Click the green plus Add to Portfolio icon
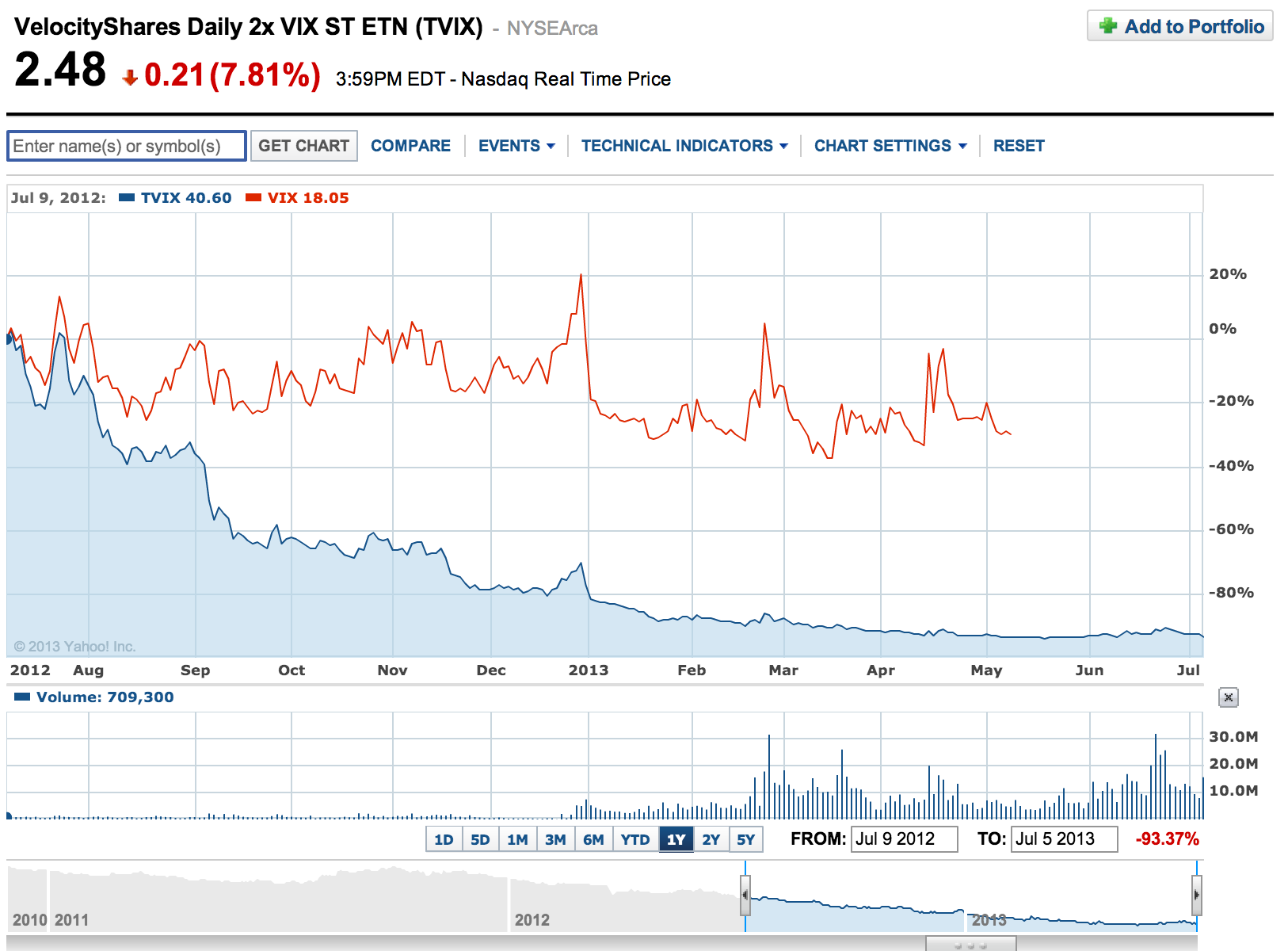This screenshot has height=951, width=1288. 1108,26
